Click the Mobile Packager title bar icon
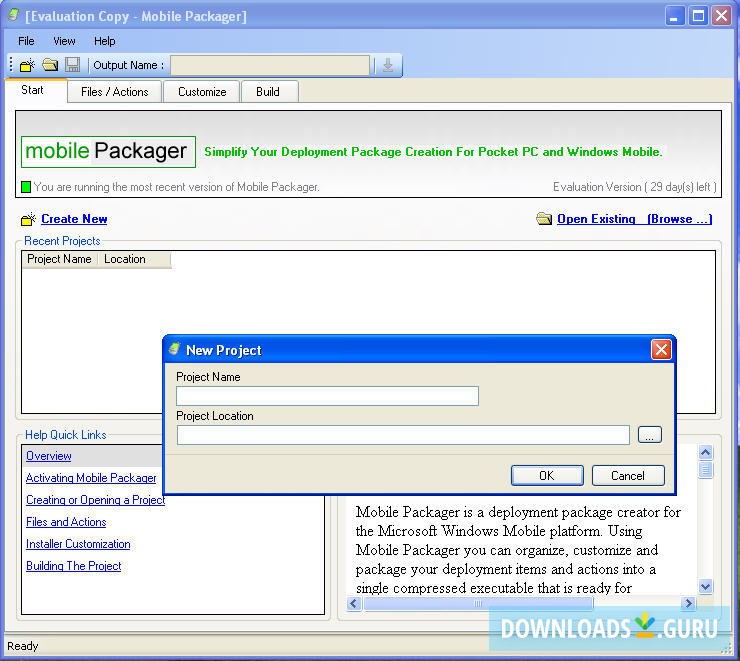Viewport: 740px width, 661px height. pos(14,16)
